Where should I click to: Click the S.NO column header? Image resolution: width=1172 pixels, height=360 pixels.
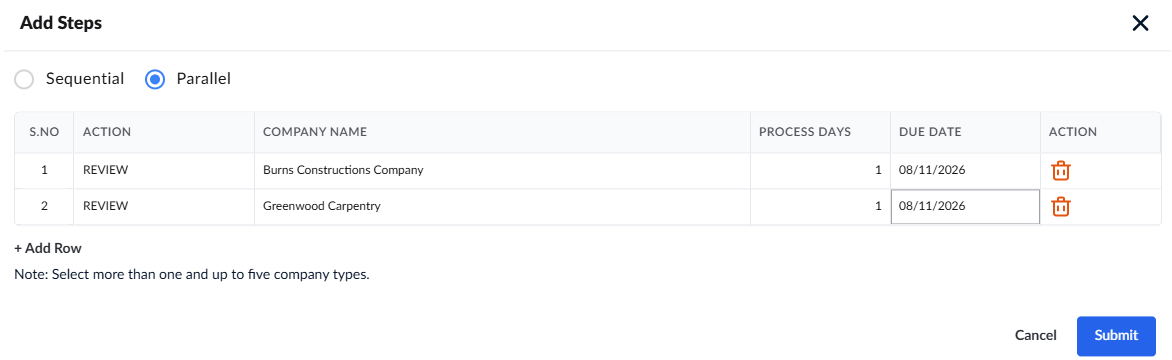[x=44, y=132]
